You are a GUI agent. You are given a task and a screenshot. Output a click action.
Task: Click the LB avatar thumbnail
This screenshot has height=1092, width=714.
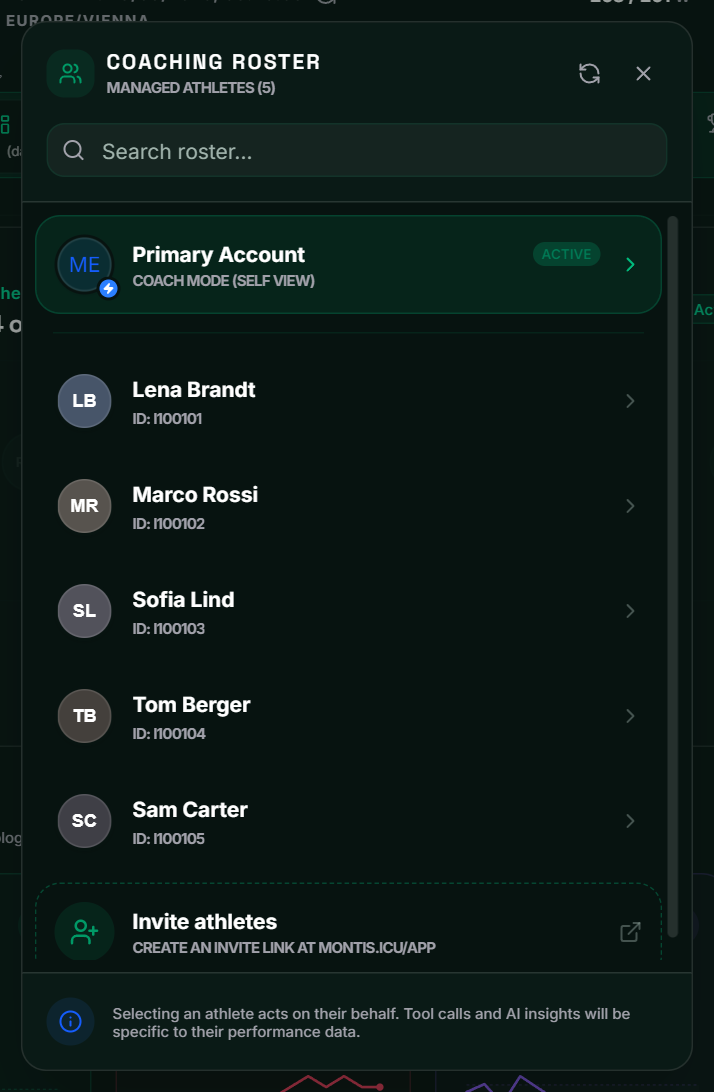point(84,401)
